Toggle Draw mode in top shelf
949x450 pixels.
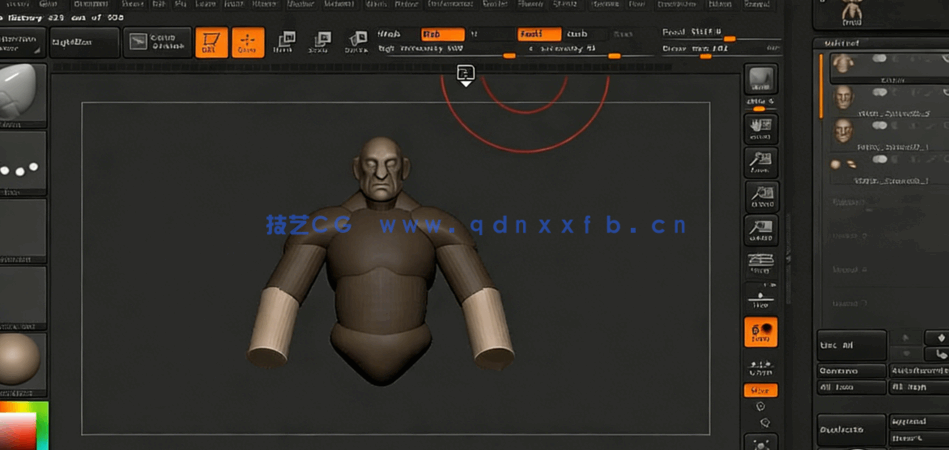(x=248, y=42)
